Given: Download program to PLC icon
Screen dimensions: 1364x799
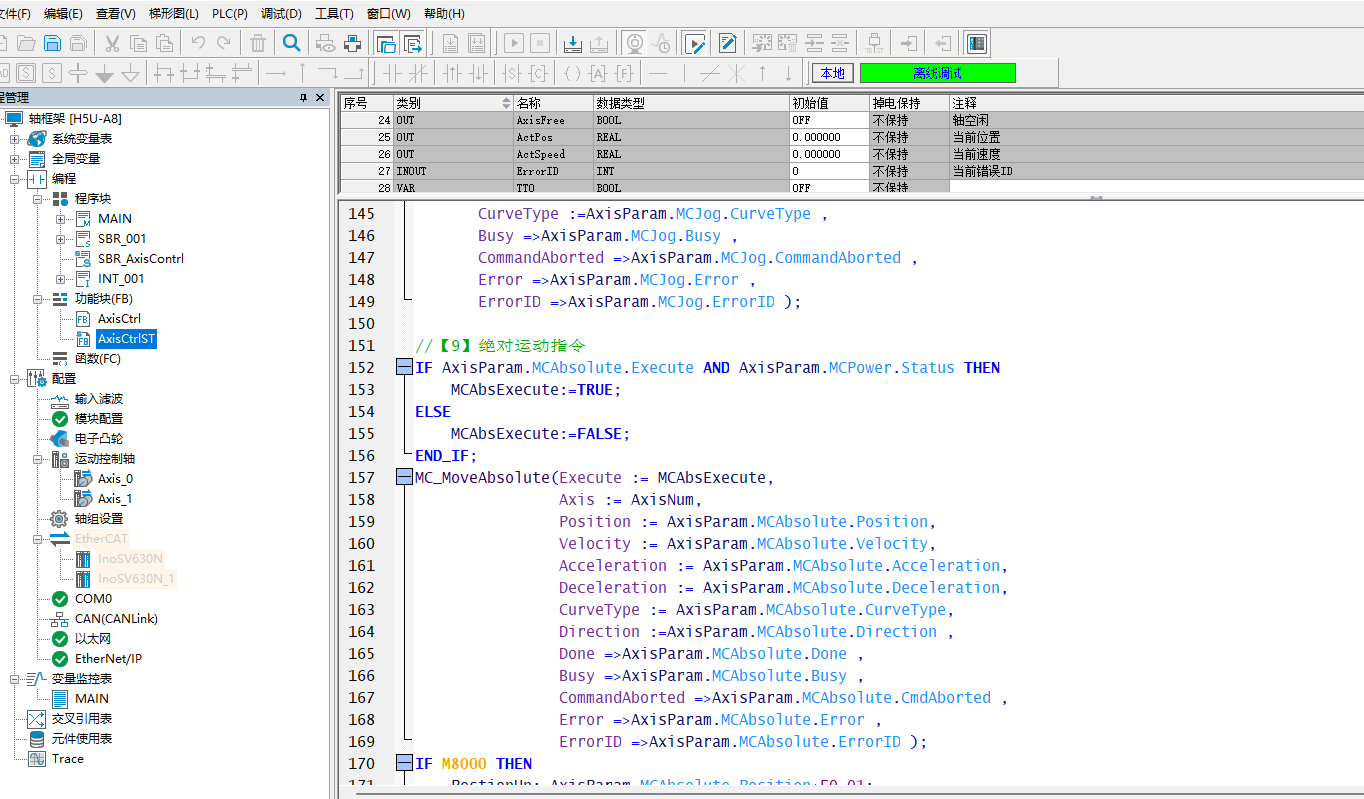Looking at the screenshot, I should (573, 43).
